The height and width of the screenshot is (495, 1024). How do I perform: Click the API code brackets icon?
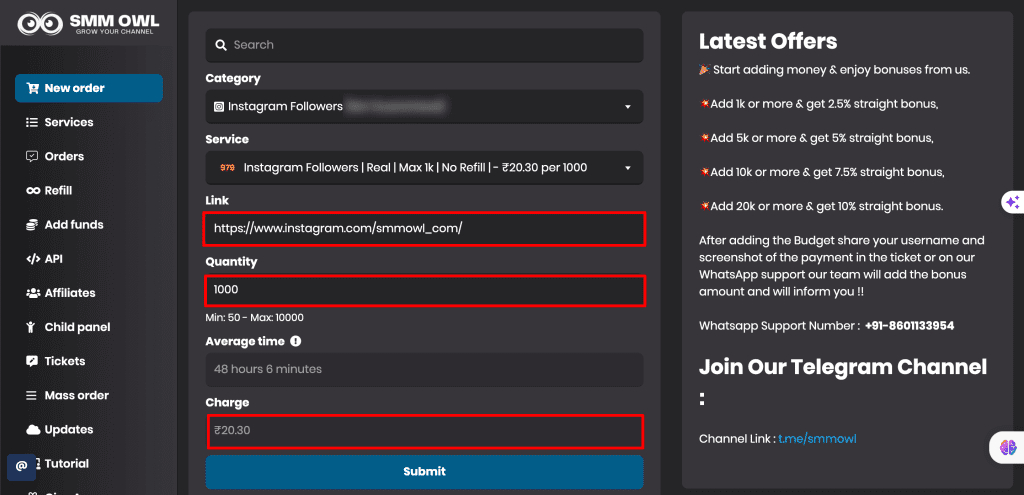coord(32,259)
